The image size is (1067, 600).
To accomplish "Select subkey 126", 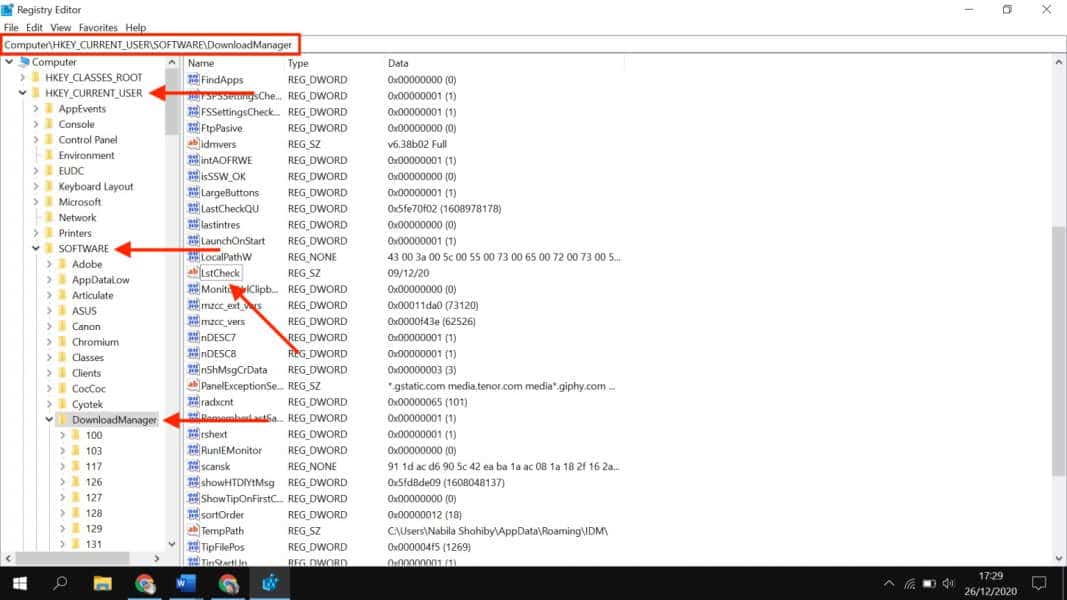I will 94,482.
